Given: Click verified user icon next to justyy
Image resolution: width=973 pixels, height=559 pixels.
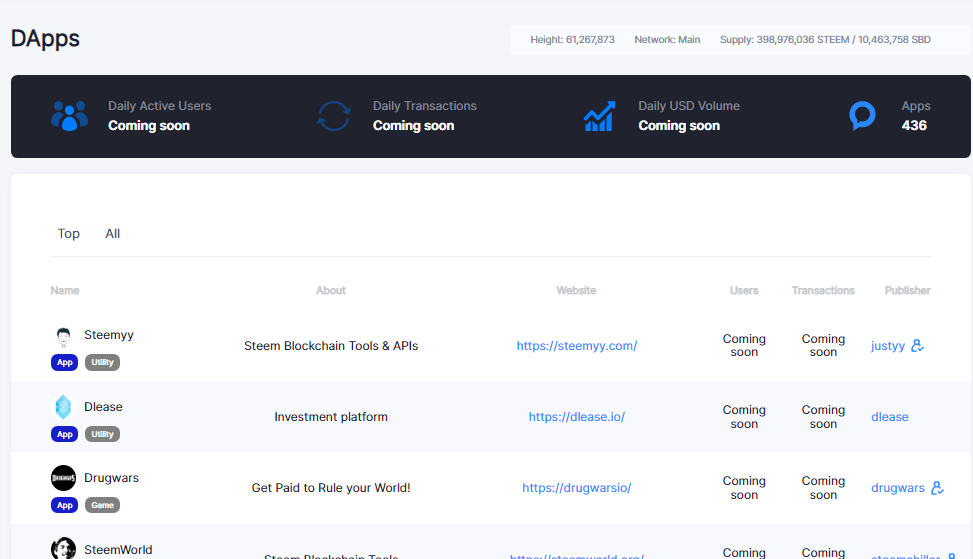Looking at the screenshot, I should pos(917,346).
